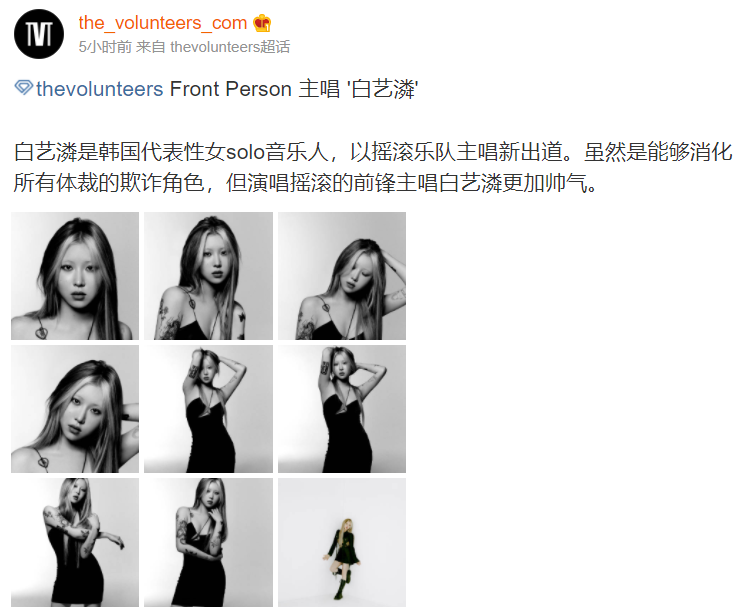Open the the_volunteers_com username link
The height and width of the screenshot is (614, 739).
[x=163, y=23]
